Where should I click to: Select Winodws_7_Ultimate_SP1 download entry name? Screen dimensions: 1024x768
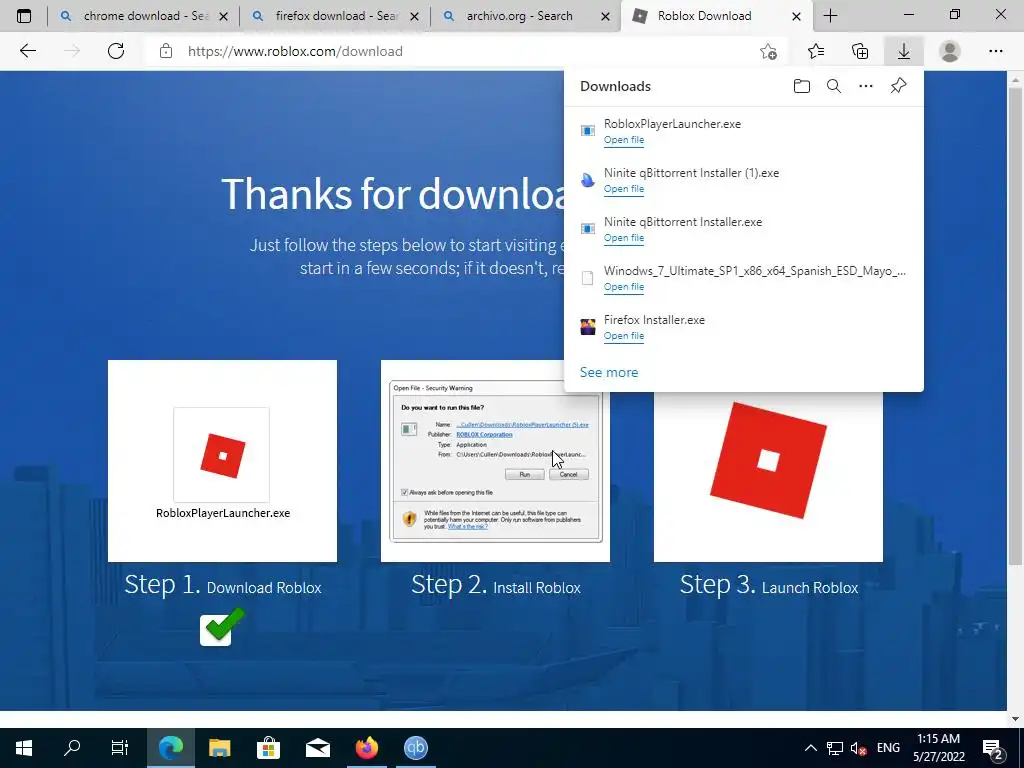(754, 271)
